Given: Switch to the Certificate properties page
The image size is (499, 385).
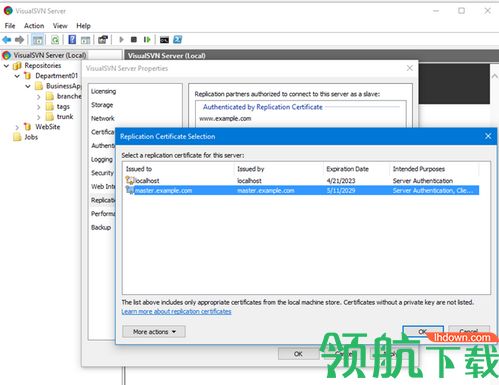Looking at the screenshot, I should click(x=103, y=132).
